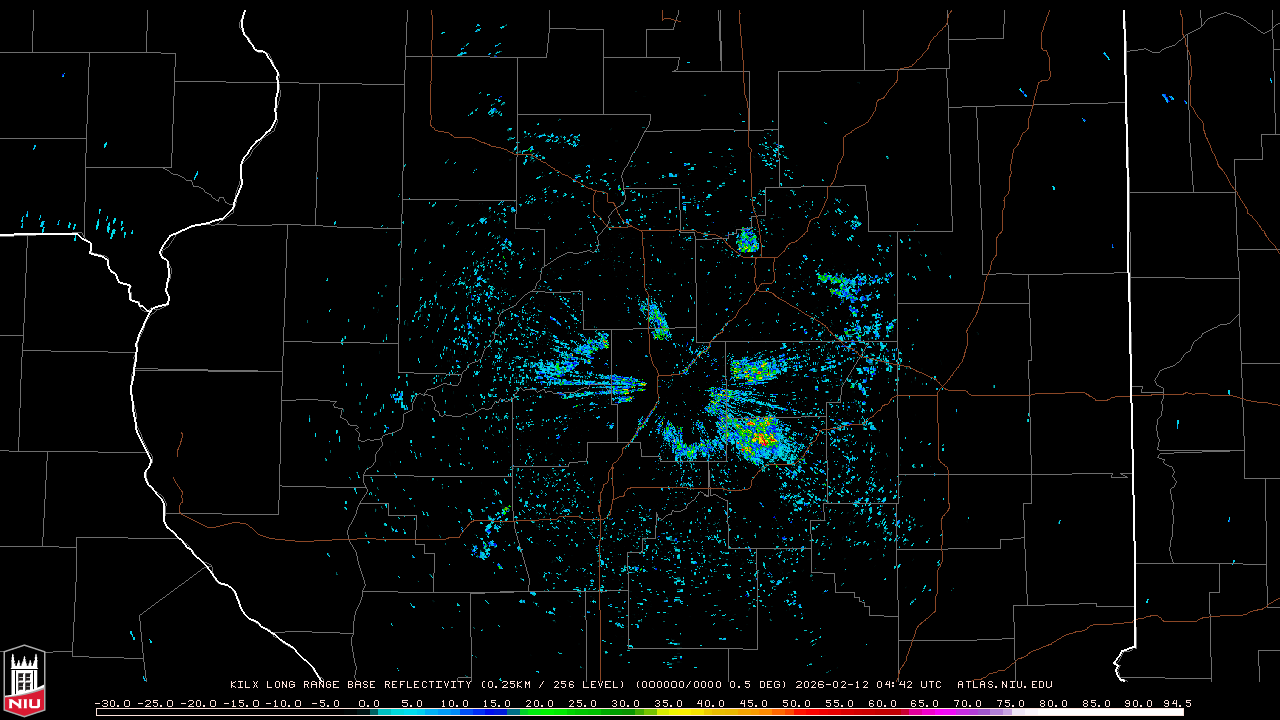Screen dimensions: 1280x720
Task: Click the '10.0' scale label
Action: 453,703
